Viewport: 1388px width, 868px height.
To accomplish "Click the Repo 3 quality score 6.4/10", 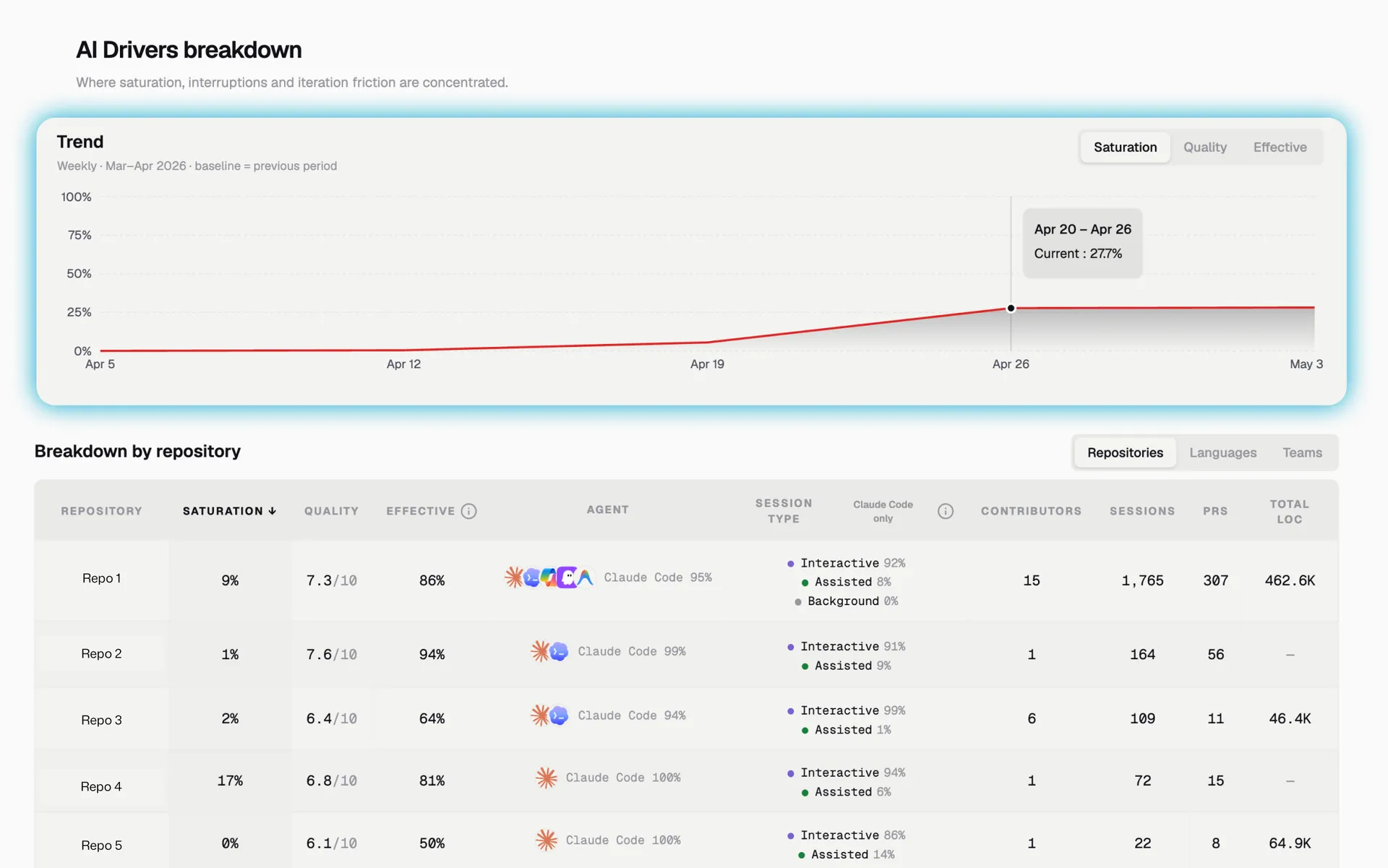I will point(331,718).
